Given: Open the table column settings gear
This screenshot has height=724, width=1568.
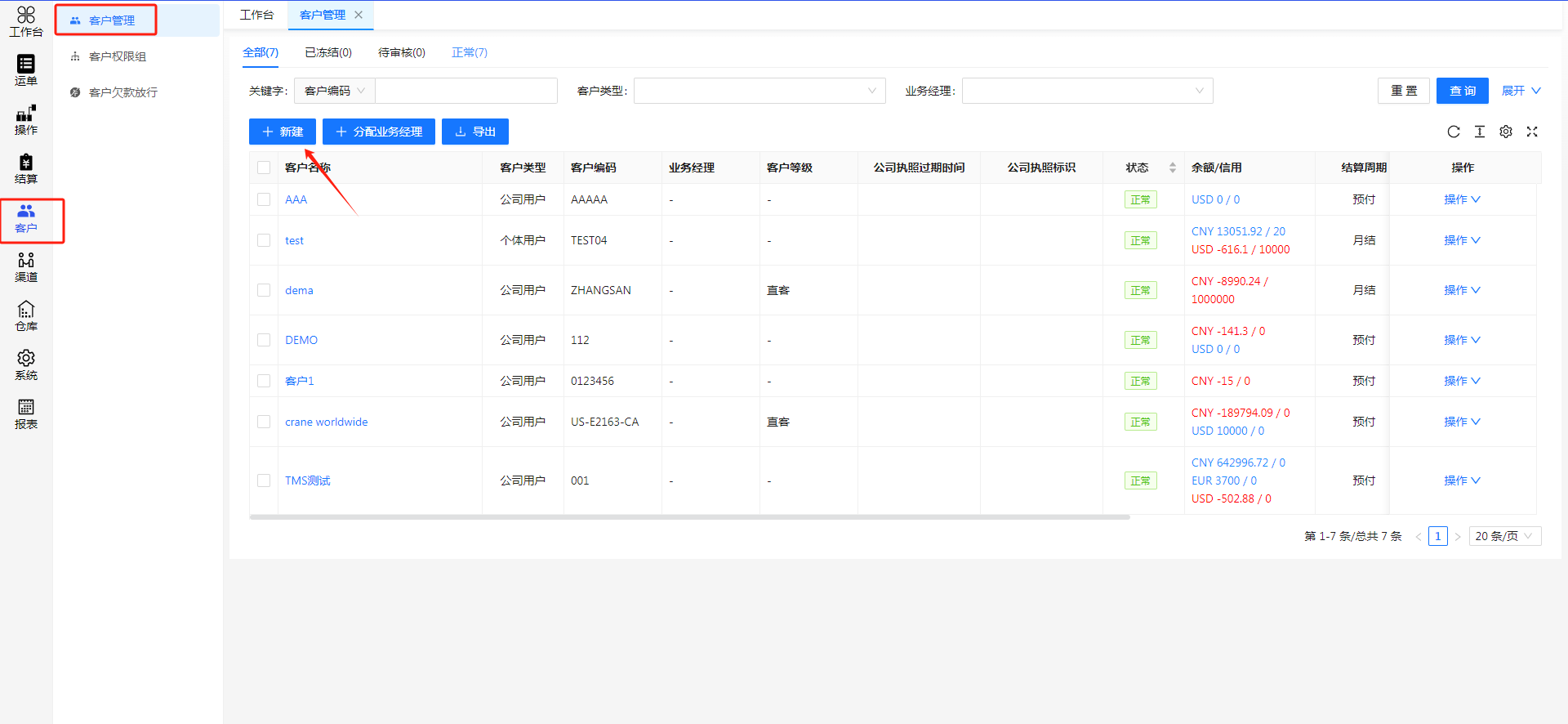Looking at the screenshot, I should coord(1505,132).
